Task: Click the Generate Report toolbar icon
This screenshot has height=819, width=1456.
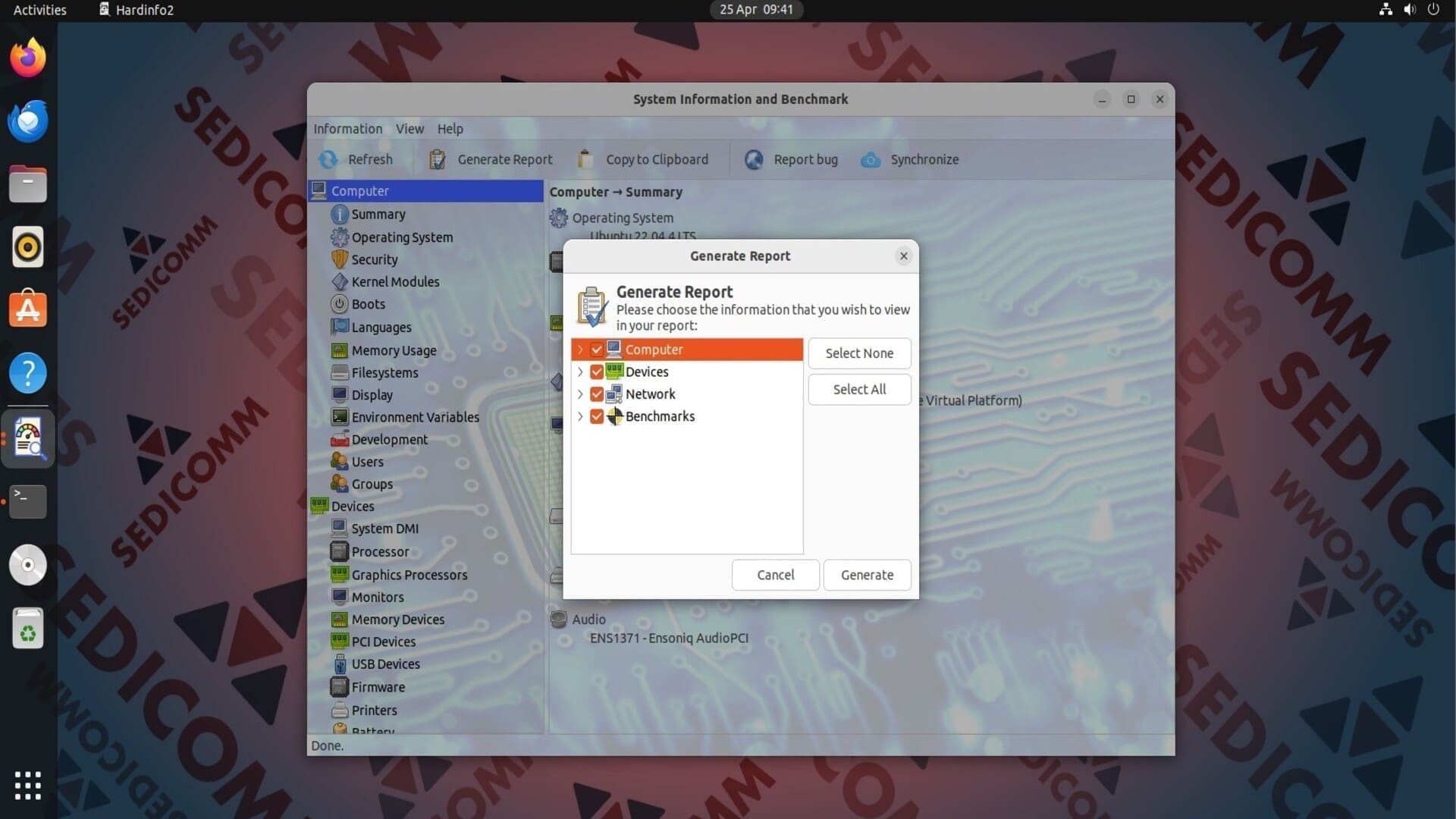Action: point(438,159)
